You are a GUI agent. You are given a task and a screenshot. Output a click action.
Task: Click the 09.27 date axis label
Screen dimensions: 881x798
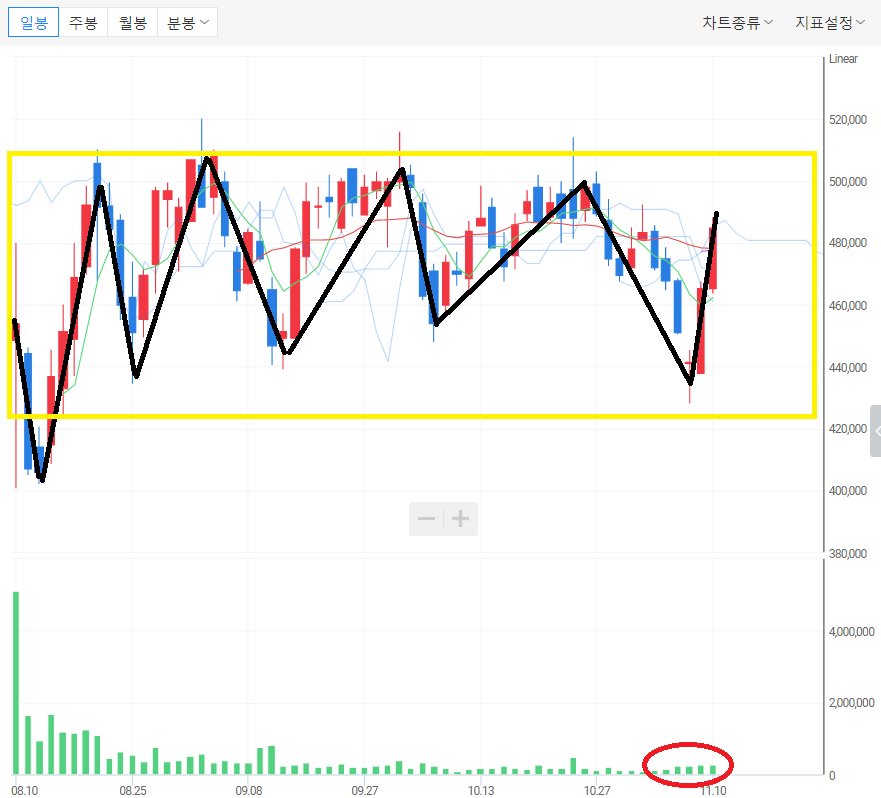[365, 790]
